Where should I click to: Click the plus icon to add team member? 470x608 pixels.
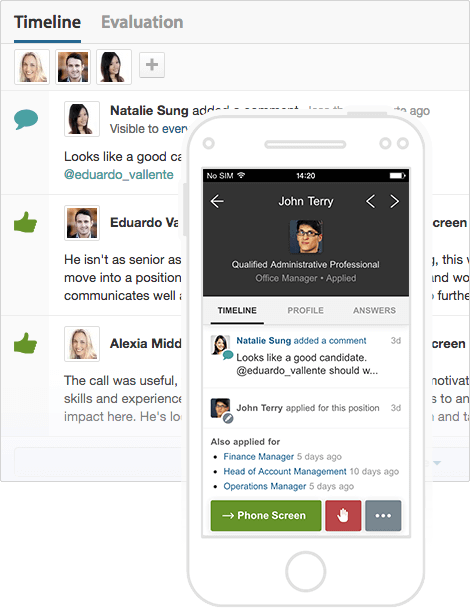click(x=152, y=65)
